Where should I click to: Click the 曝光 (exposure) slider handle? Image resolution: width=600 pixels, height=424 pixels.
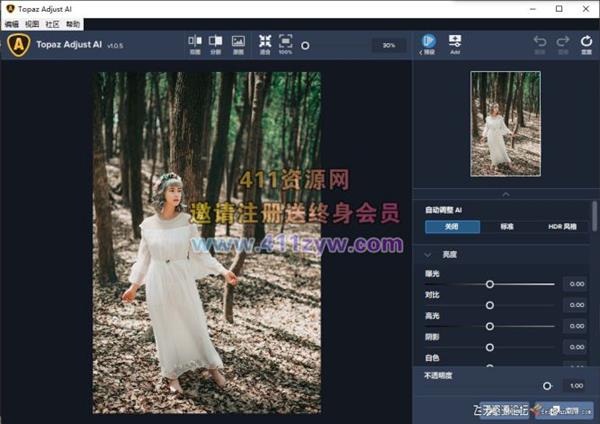[x=490, y=284]
